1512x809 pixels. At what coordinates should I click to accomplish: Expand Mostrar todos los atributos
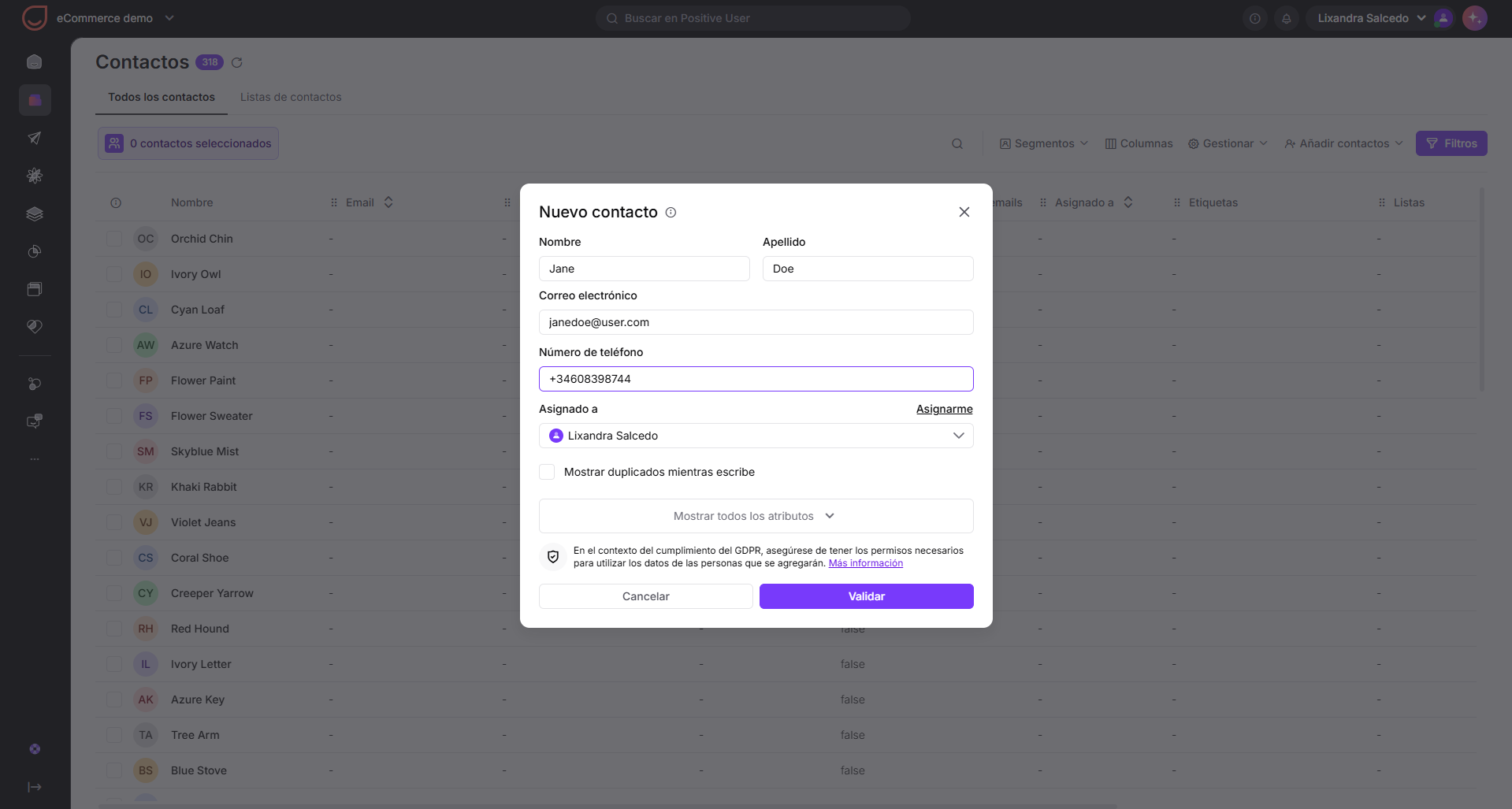[x=756, y=516]
